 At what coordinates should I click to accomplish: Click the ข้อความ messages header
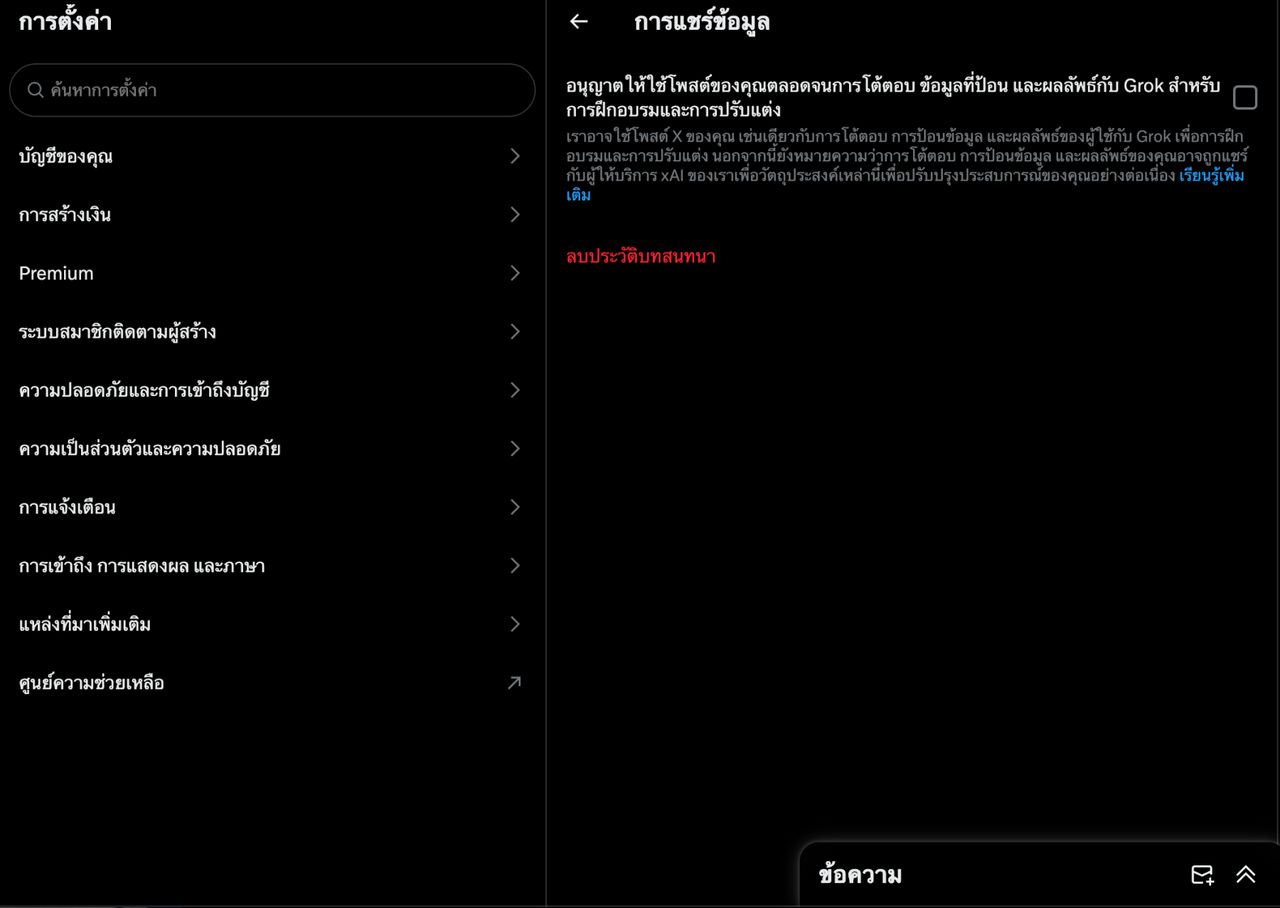(860, 875)
